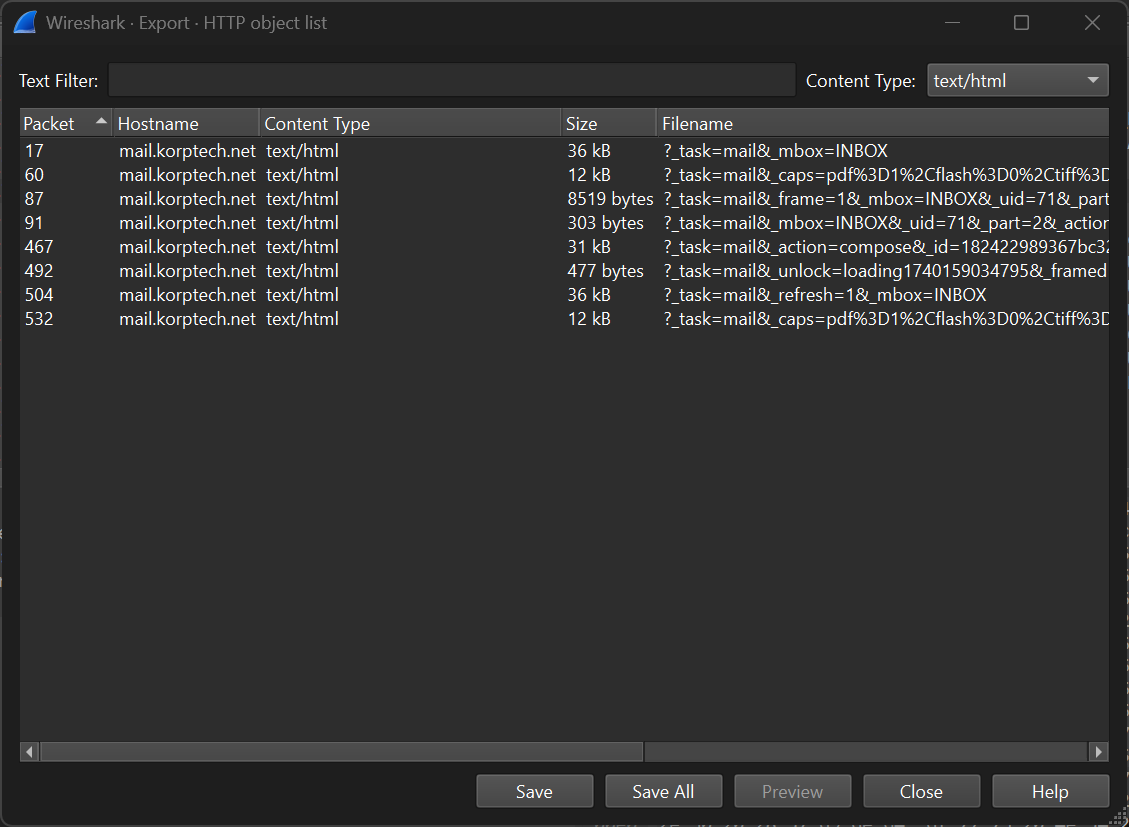Viewport: 1129px width, 827px height.
Task: Click the horizontal scrollbar left arrow
Action: point(29,751)
